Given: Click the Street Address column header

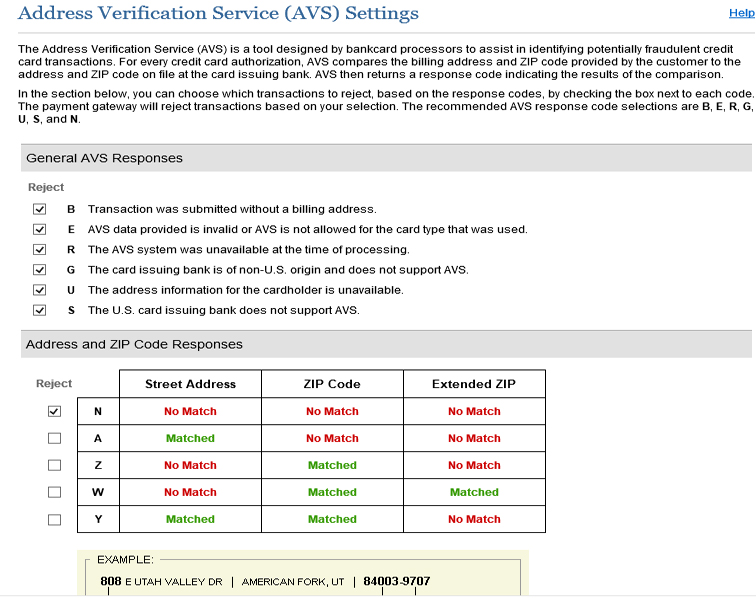Looking at the screenshot, I should 190,384.
